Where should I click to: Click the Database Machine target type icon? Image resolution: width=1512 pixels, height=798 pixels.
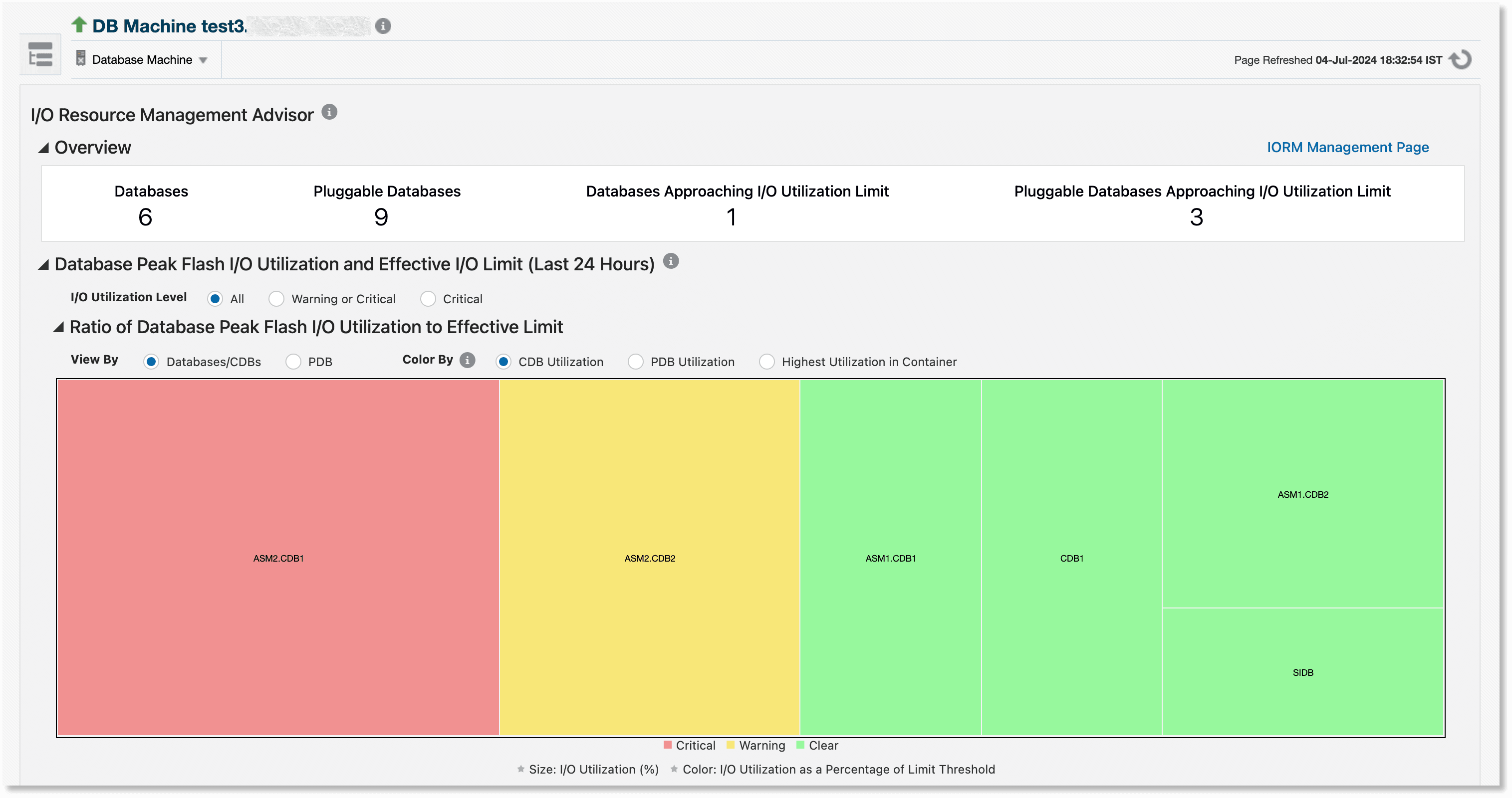click(80, 59)
